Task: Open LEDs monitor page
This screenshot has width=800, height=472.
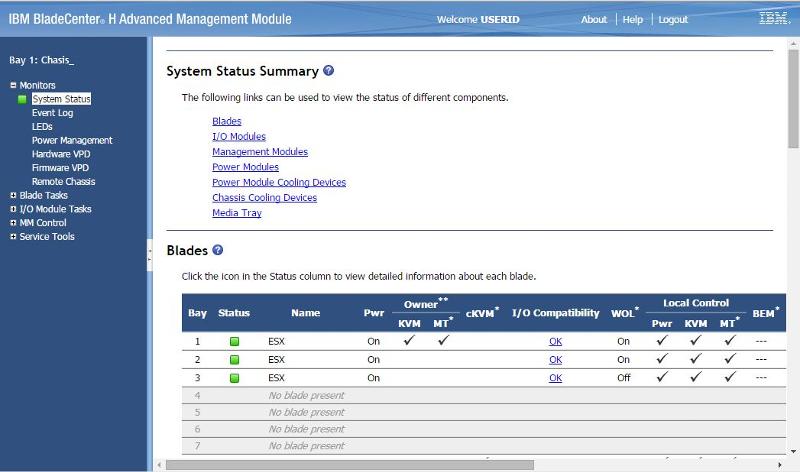Action: click(42, 127)
